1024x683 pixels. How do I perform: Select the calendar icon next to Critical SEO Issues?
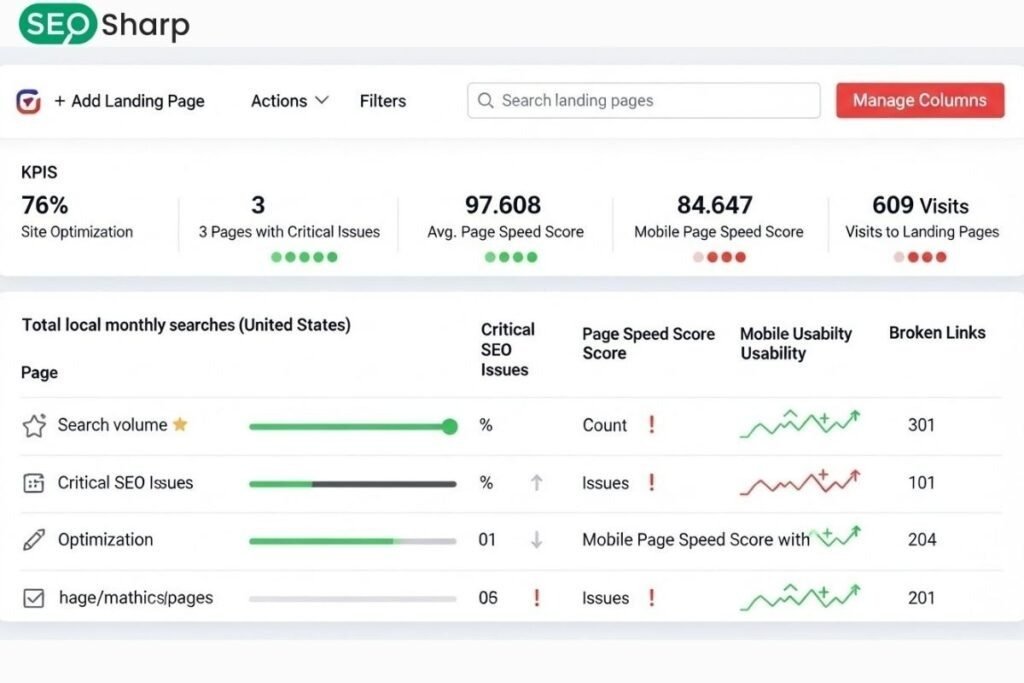[x=33, y=483]
